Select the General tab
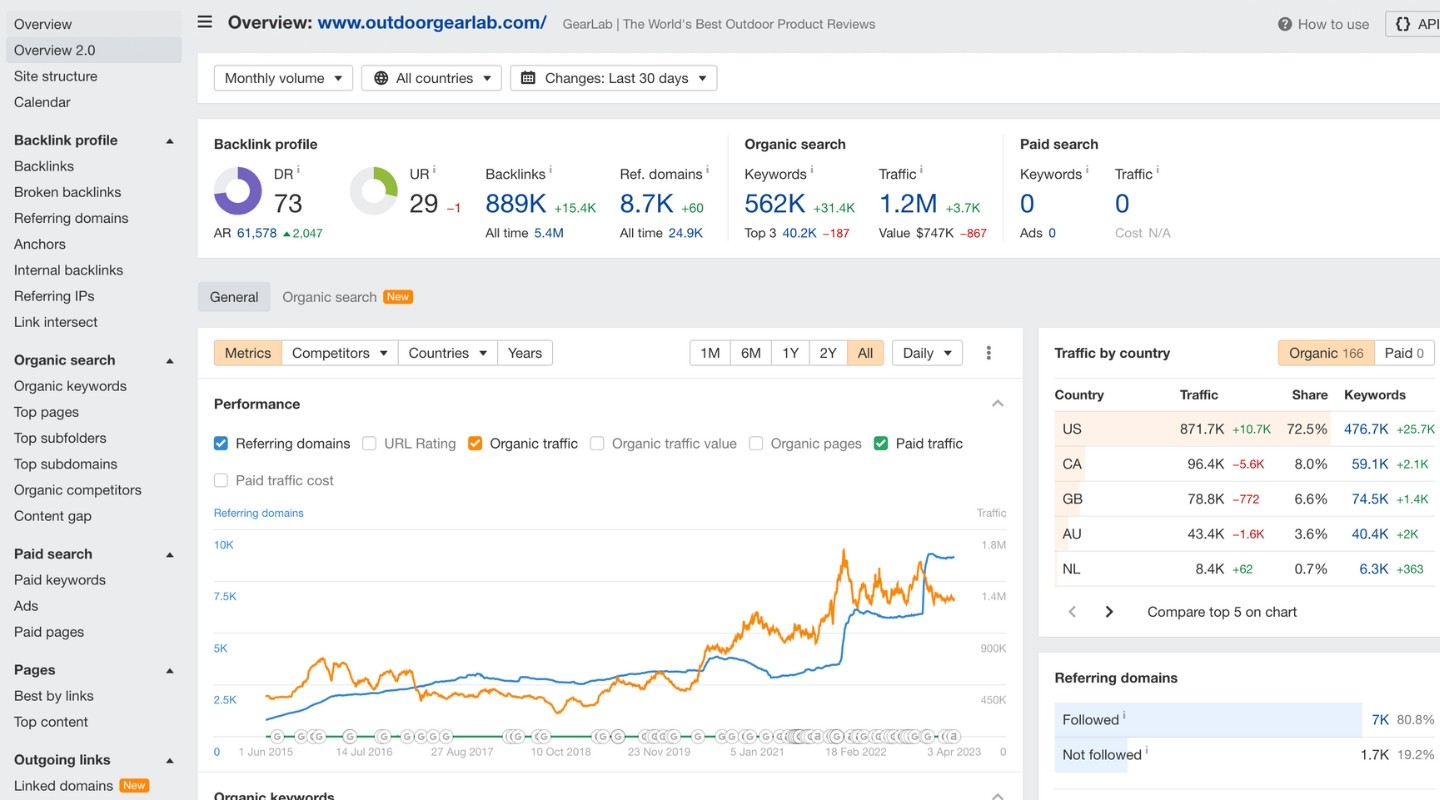The height and width of the screenshot is (800, 1440). (234, 297)
